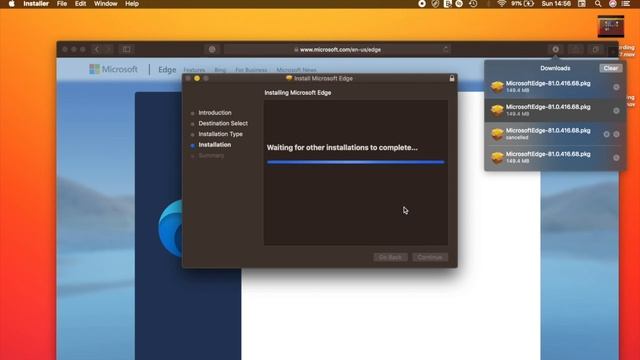
Task: Open the Apple menu
Action: (11, 4)
